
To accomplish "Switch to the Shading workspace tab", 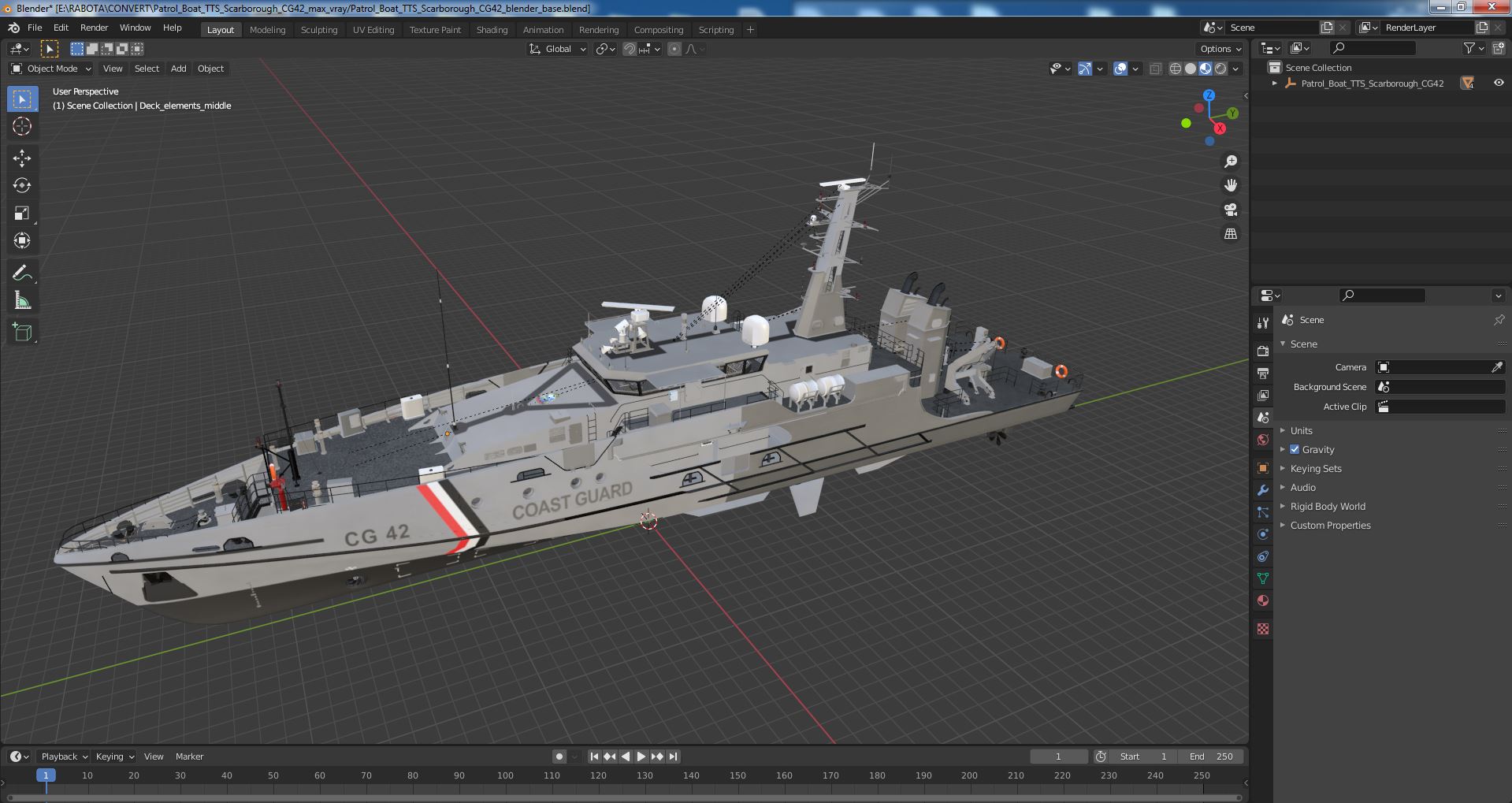I will [x=492, y=29].
